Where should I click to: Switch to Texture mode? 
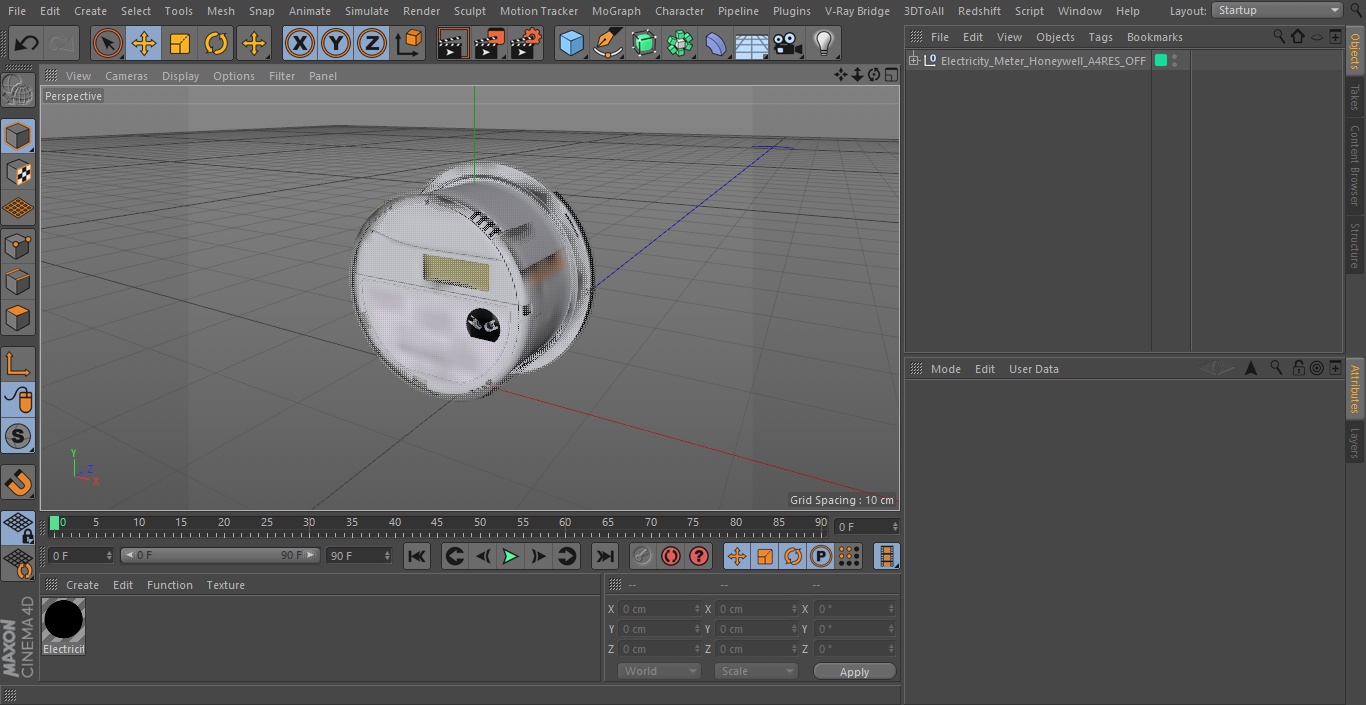click(x=18, y=172)
